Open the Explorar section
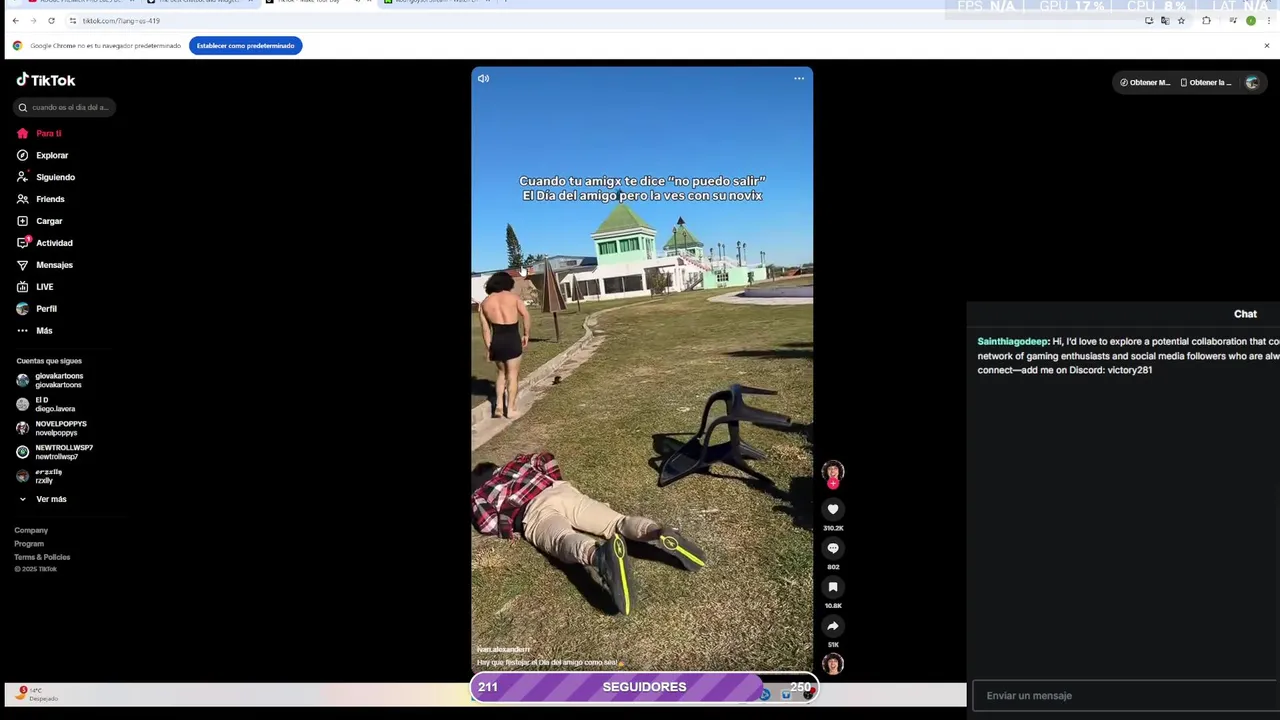Image resolution: width=1280 pixels, height=720 pixels. point(42,155)
